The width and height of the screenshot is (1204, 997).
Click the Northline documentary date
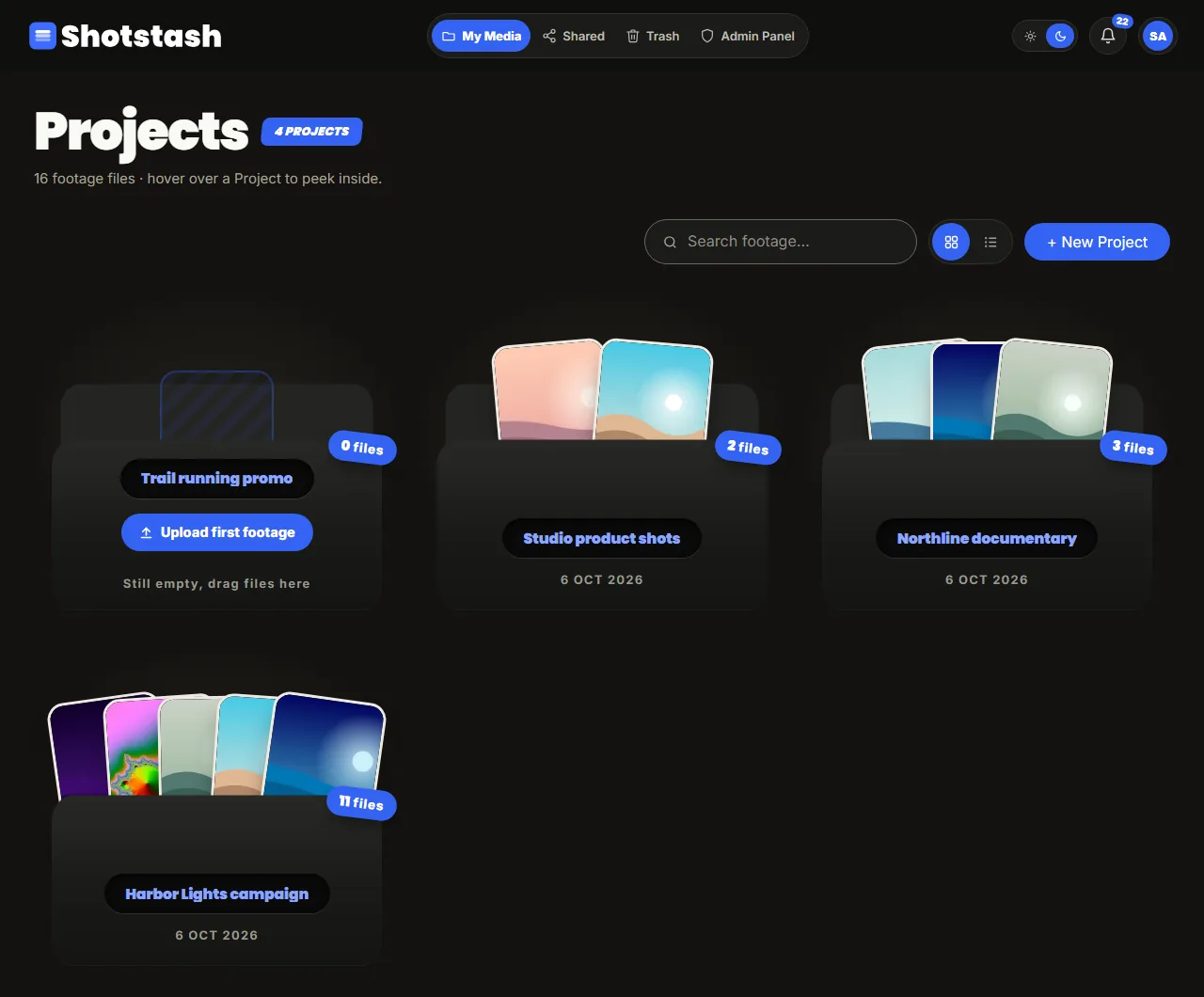pyautogui.click(x=987, y=580)
